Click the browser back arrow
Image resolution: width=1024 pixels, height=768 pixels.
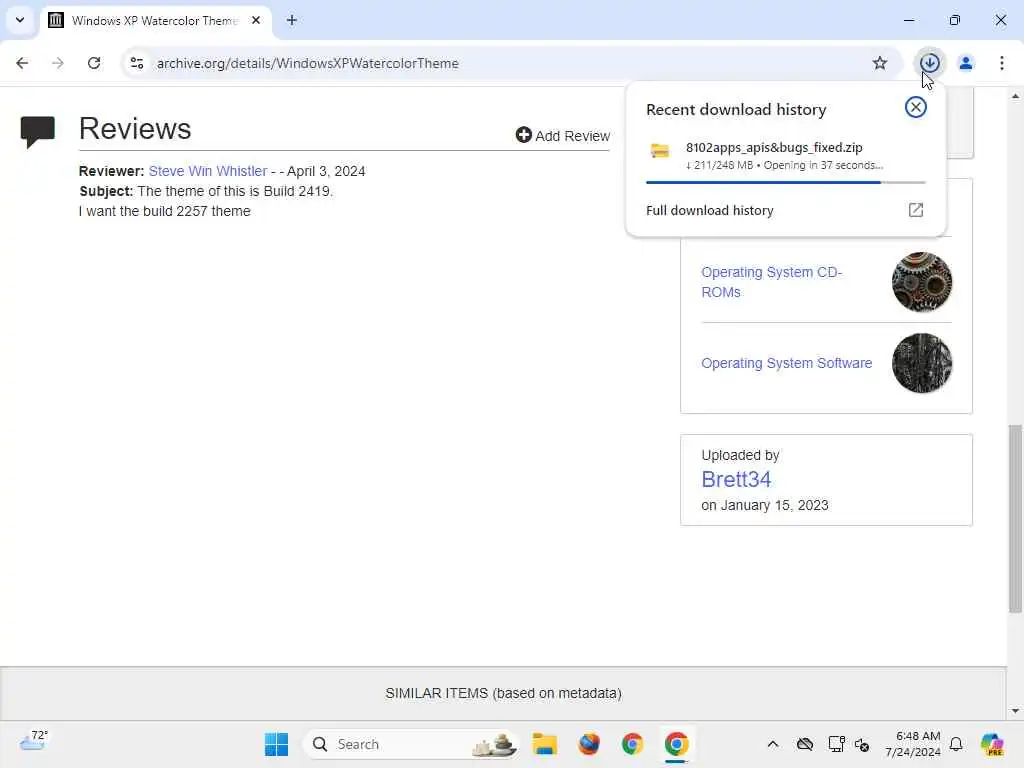point(22,63)
